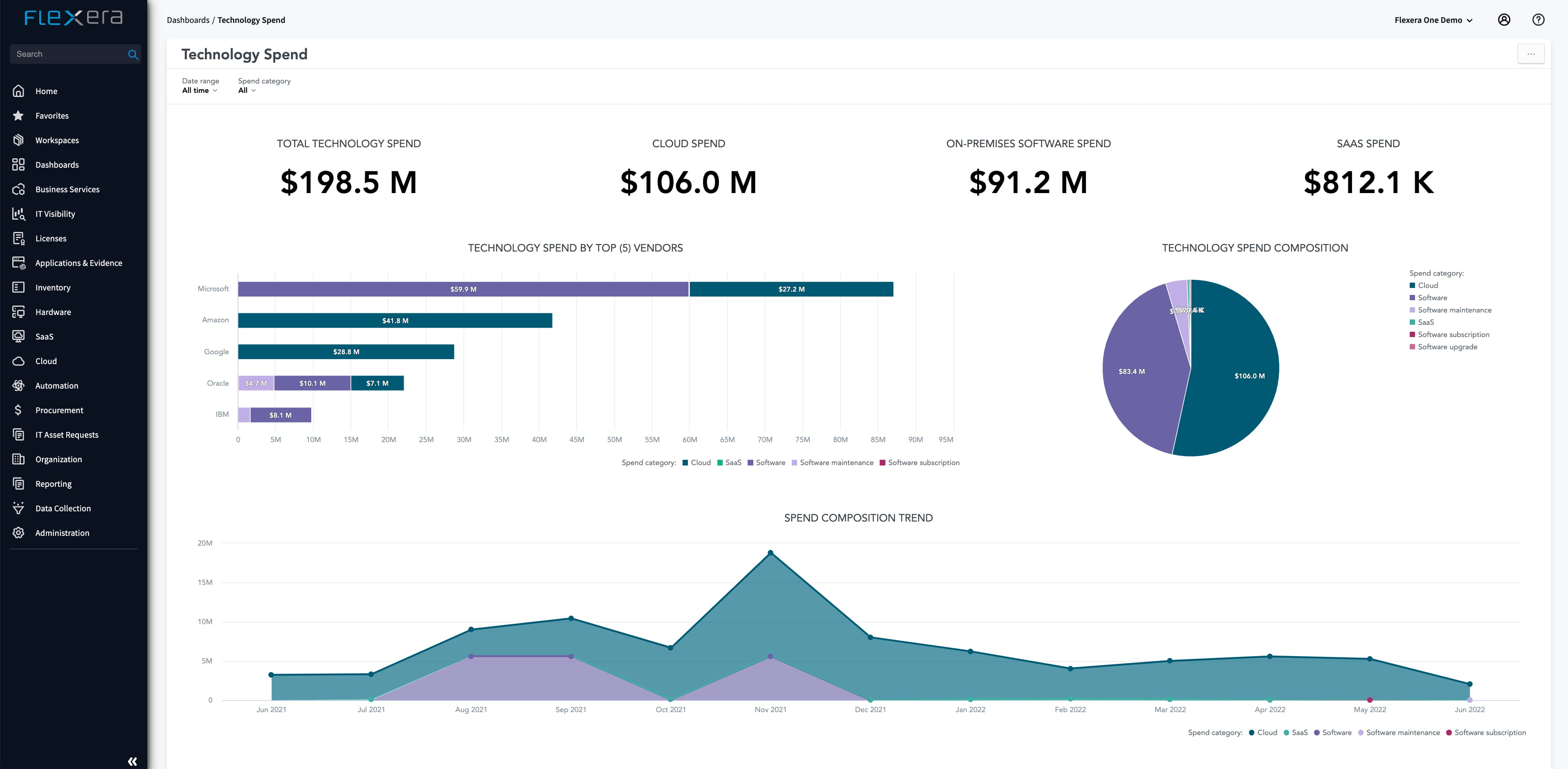Open the Workspaces section
The width and height of the screenshot is (1568, 769).
[57, 140]
